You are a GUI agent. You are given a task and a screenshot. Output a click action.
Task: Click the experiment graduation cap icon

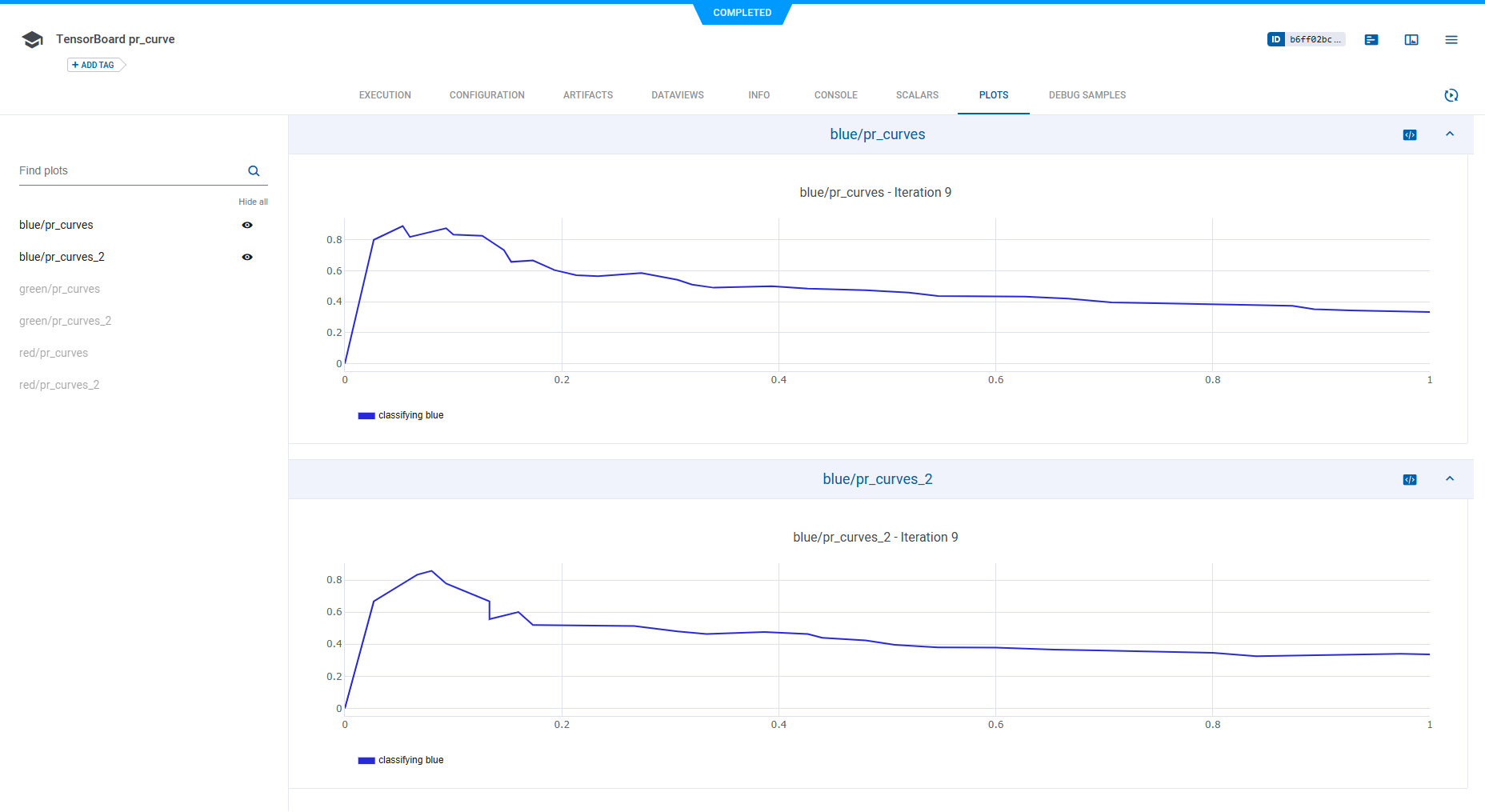tap(32, 40)
